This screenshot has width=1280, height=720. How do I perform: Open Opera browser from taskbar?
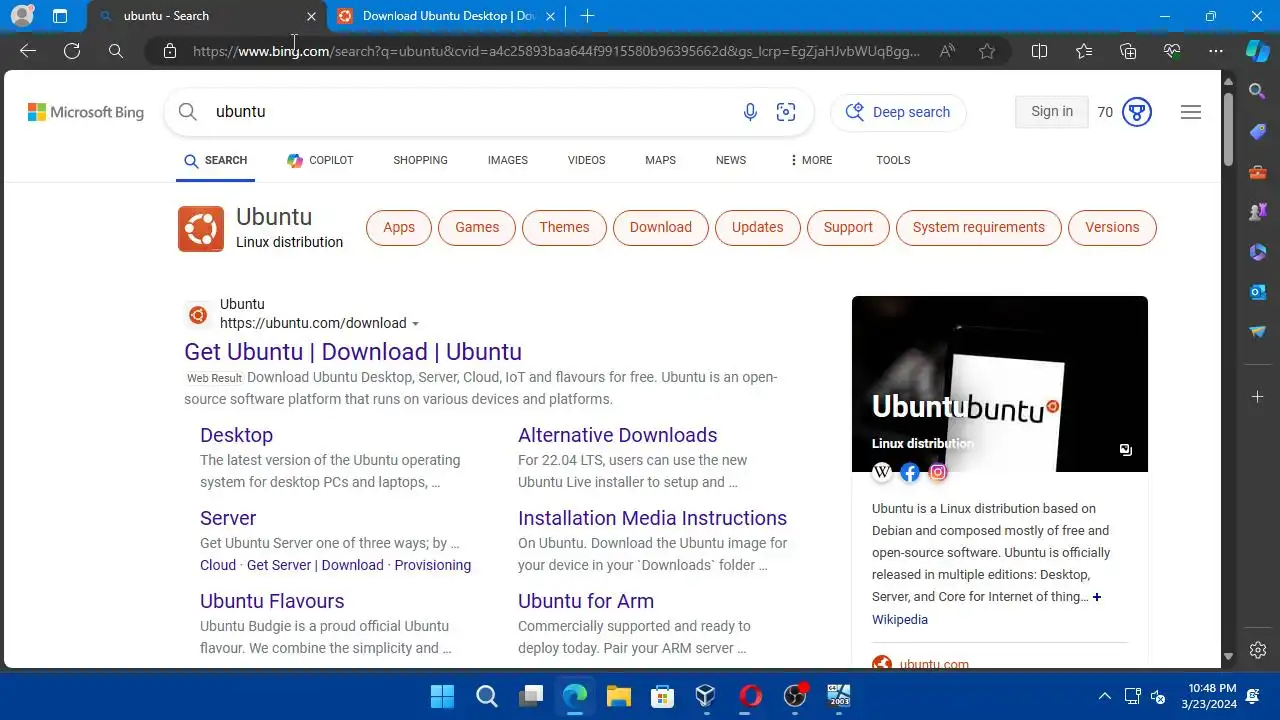750,696
